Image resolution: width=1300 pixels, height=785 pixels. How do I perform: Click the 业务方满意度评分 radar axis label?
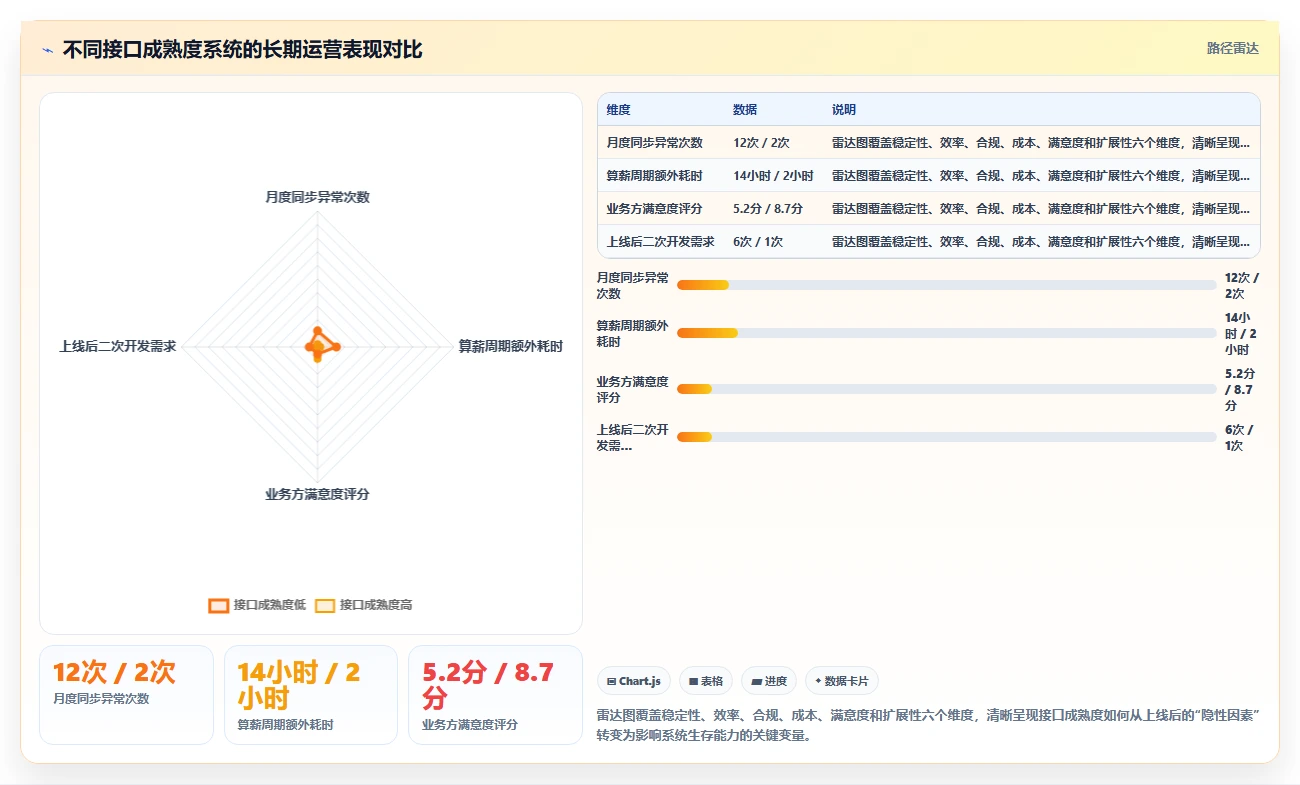(x=317, y=494)
